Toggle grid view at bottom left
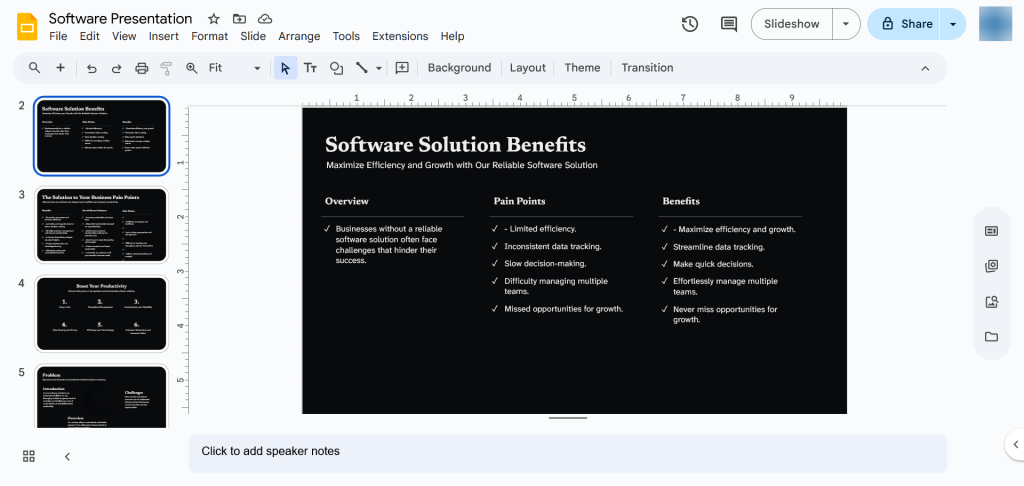The height and width of the screenshot is (486, 1024). point(29,456)
